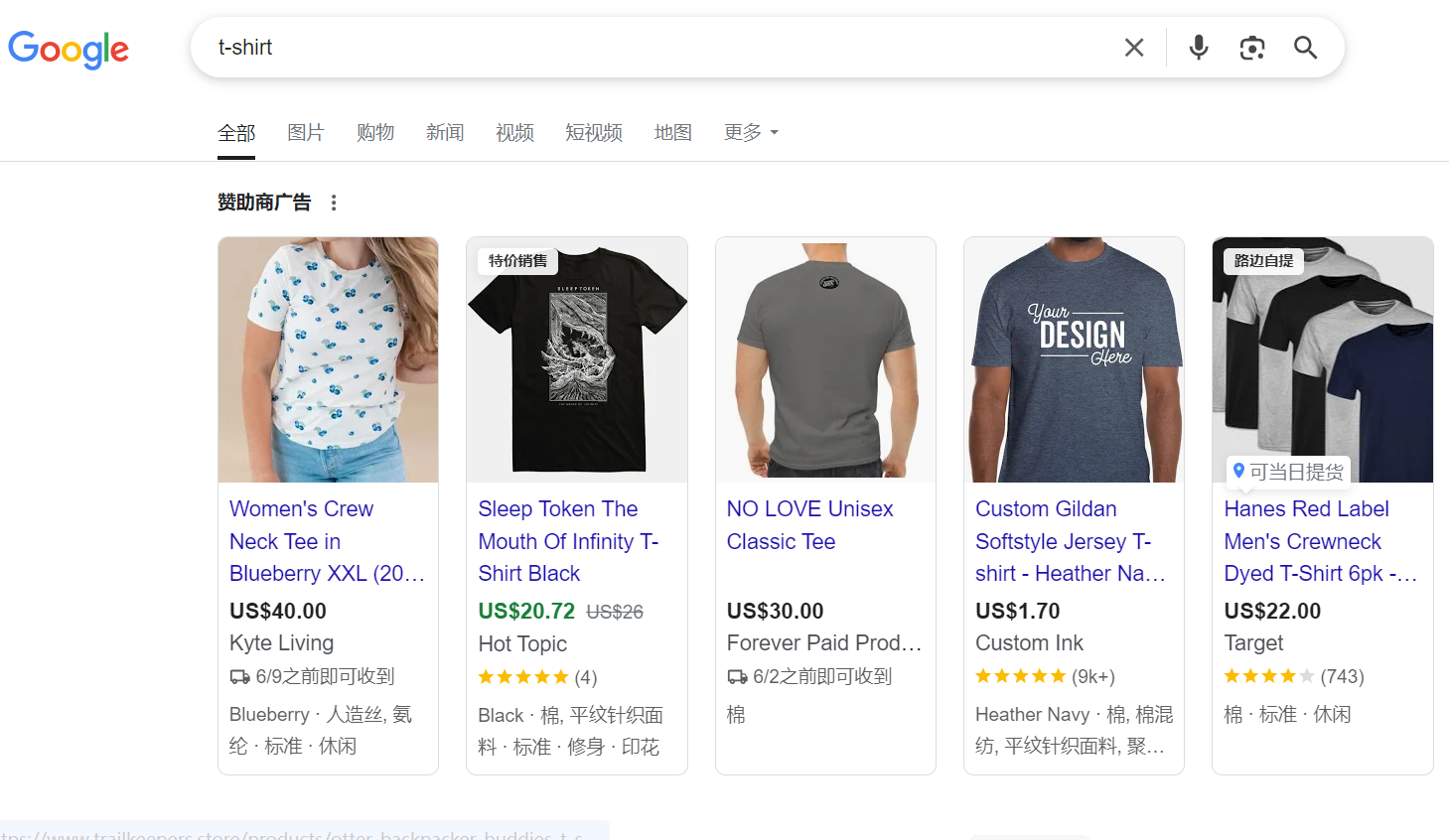Open NO LOVE Unisex Classic Tee link

[810, 525]
